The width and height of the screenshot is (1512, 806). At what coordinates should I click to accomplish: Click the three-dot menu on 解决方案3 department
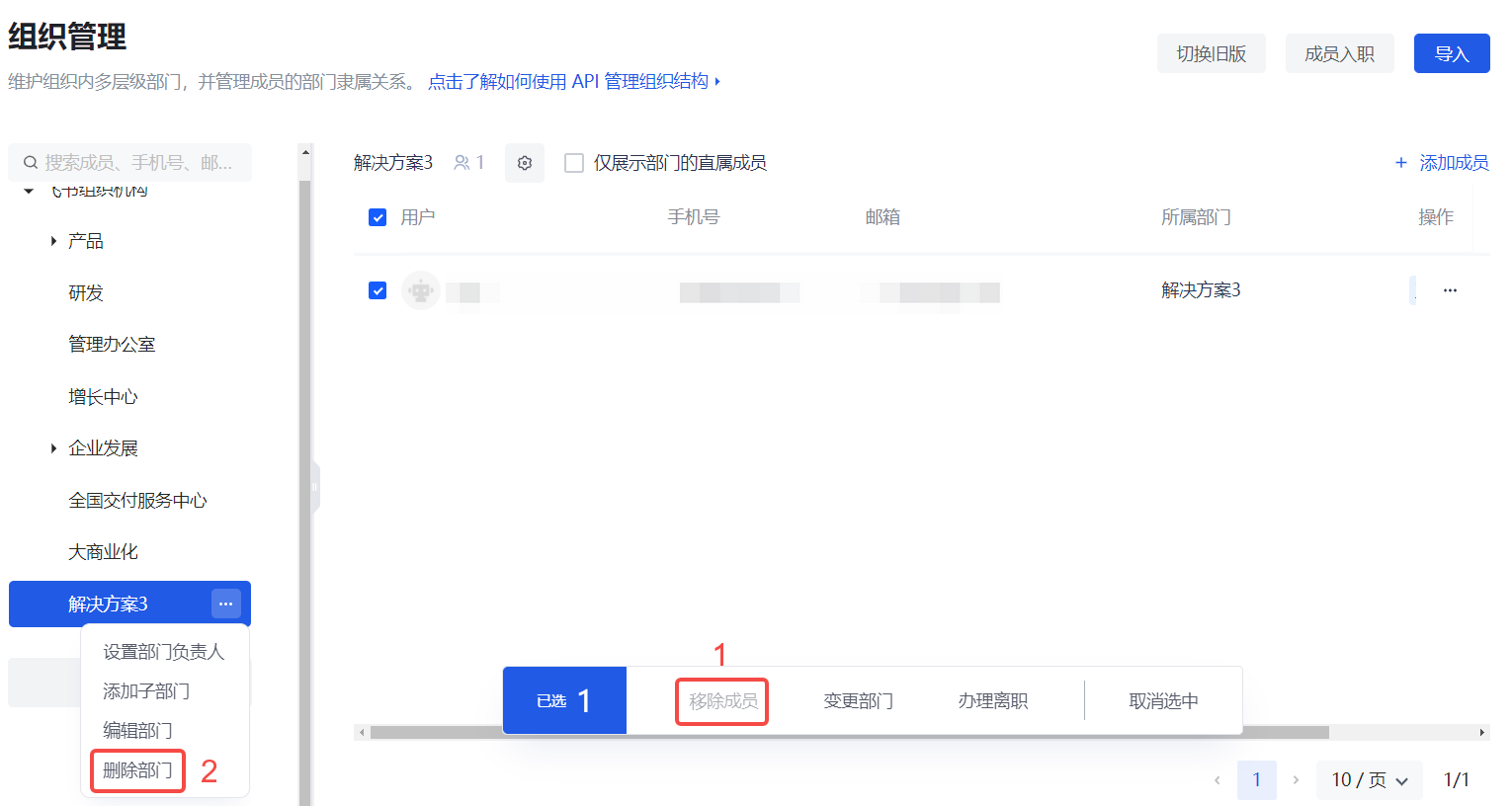point(225,604)
